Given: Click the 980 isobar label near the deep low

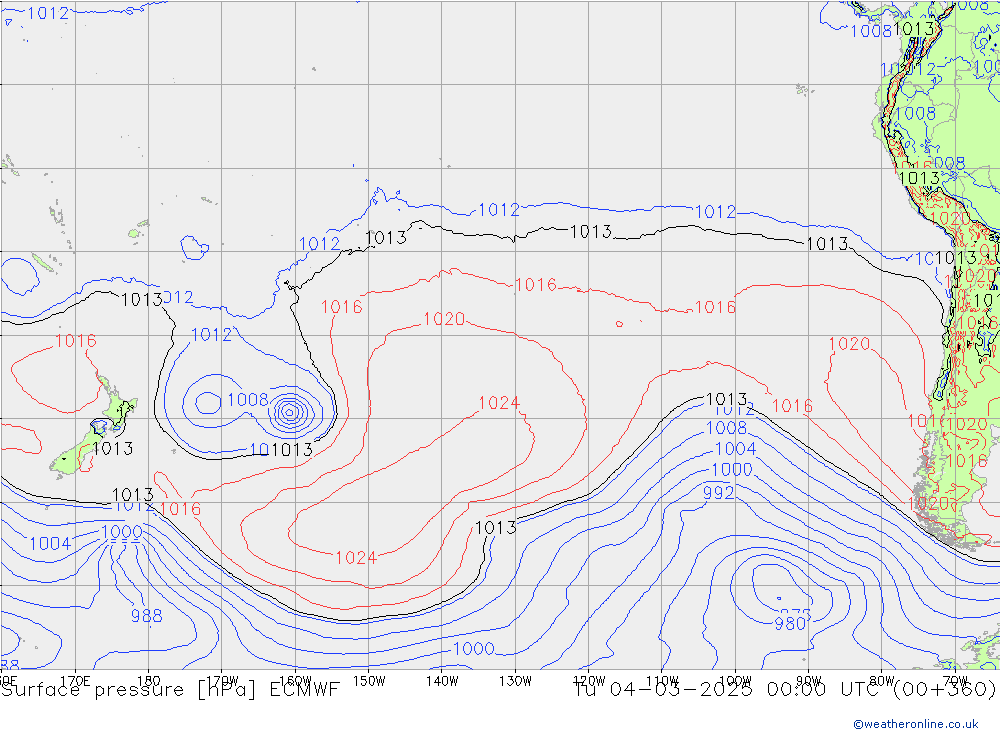Looking at the screenshot, I should click(790, 624).
